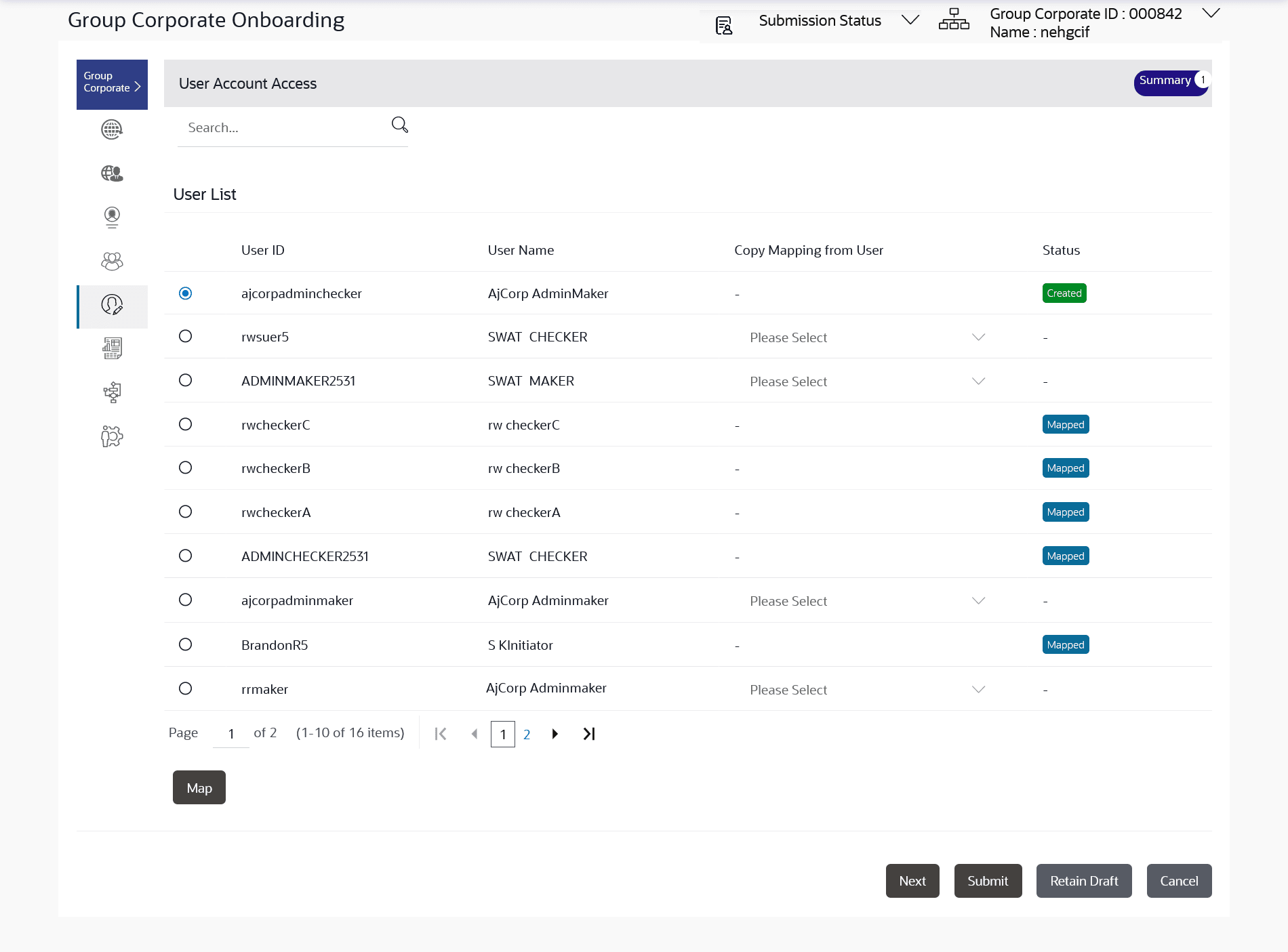Expand the Submission Status dropdown
This screenshot has width=1288, height=952.
click(910, 20)
